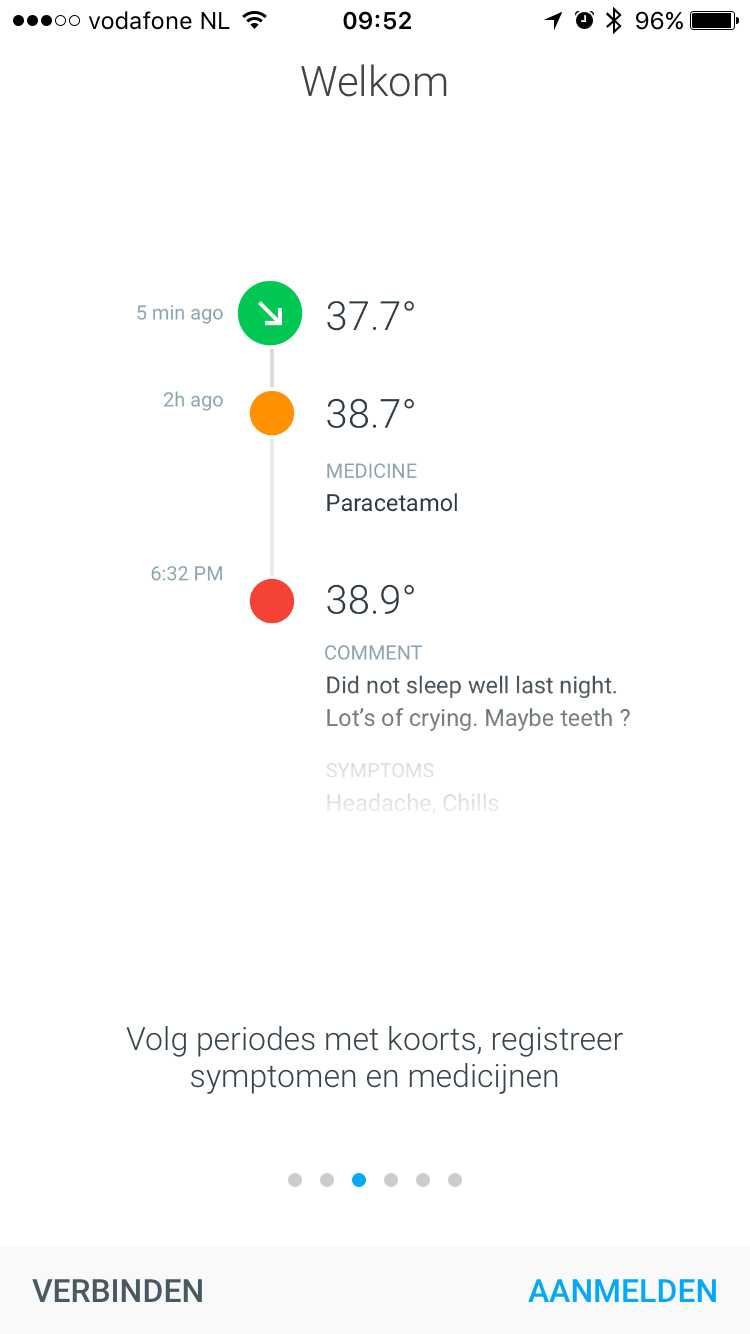Tap the 'Did not sleep well' comment text
Screen dimensions: 750x1334
point(478,702)
